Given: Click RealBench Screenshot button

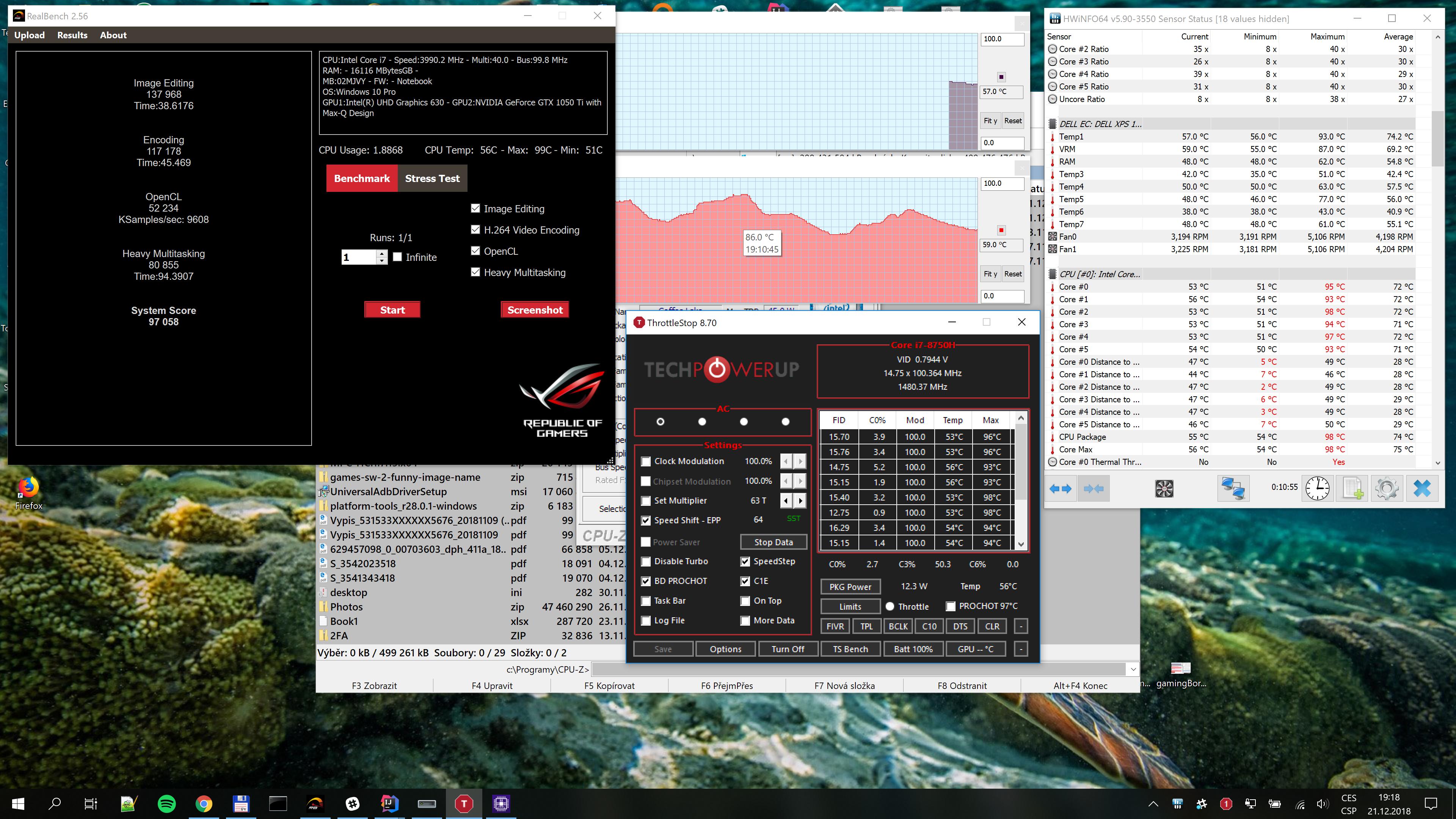Looking at the screenshot, I should click(535, 310).
